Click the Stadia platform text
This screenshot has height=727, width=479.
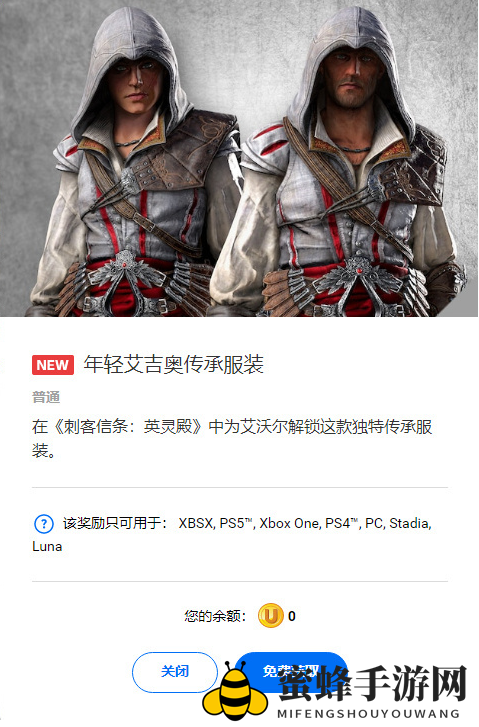click(x=410, y=523)
